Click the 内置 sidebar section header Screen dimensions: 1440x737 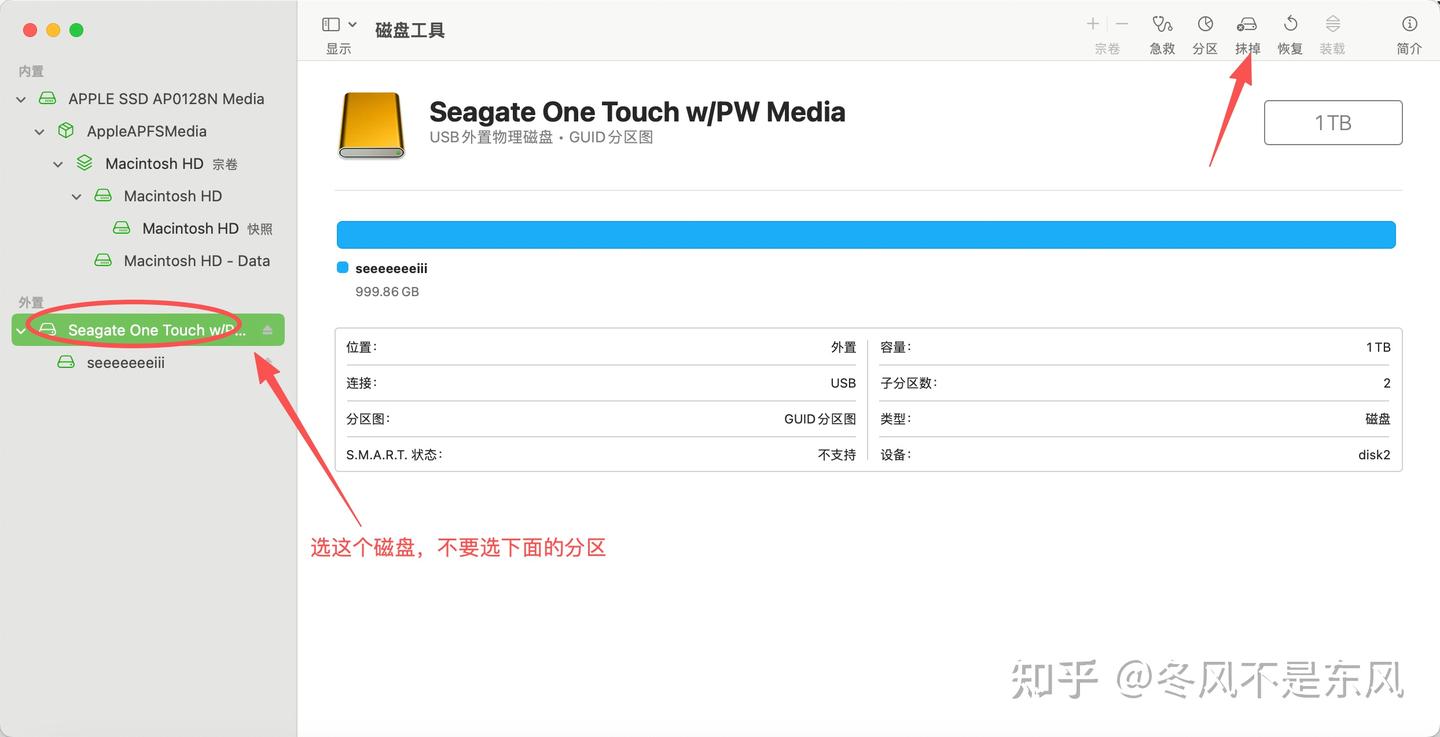[31, 71]
